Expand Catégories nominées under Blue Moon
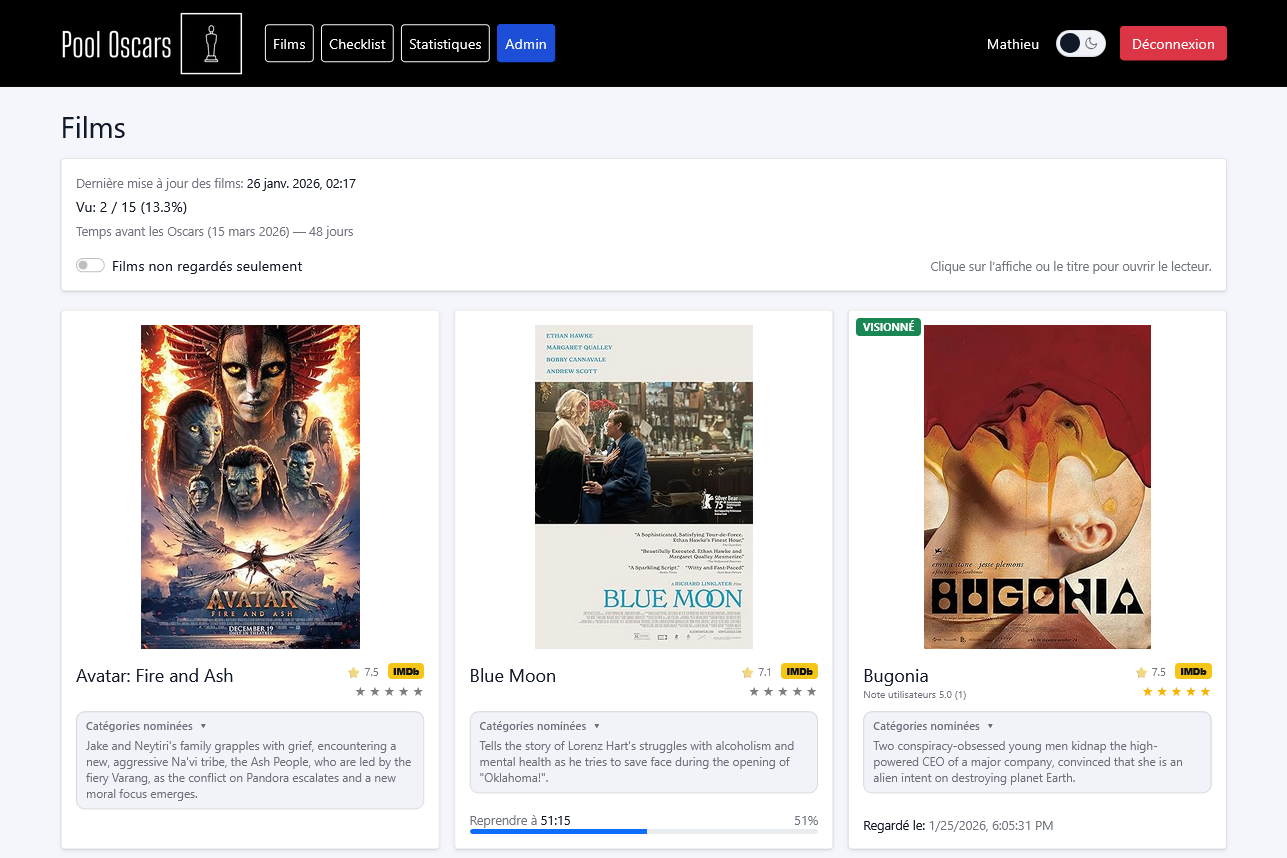The image size is (1287, 858). click(539, 726)
